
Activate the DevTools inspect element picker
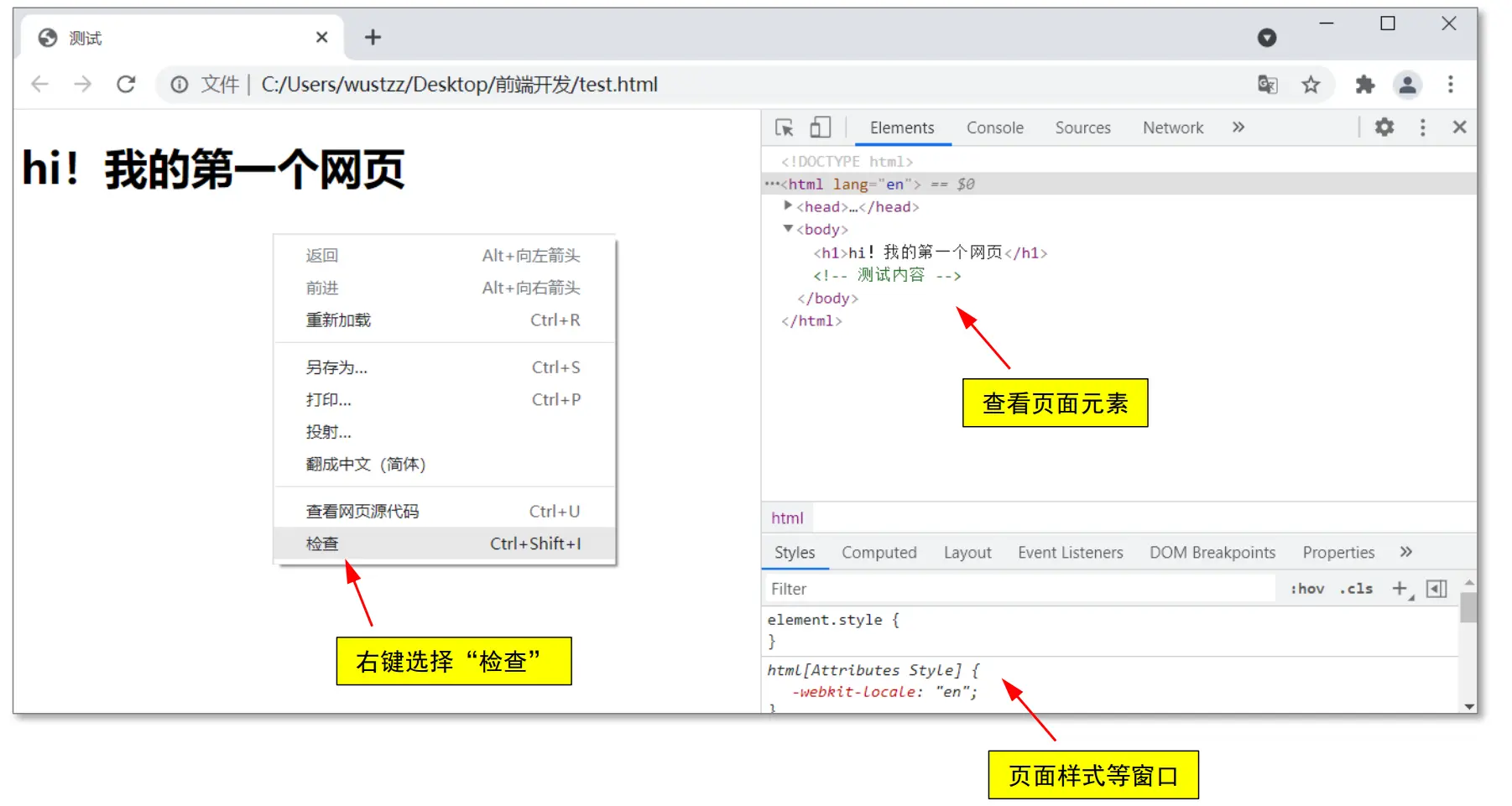(785, 127)
